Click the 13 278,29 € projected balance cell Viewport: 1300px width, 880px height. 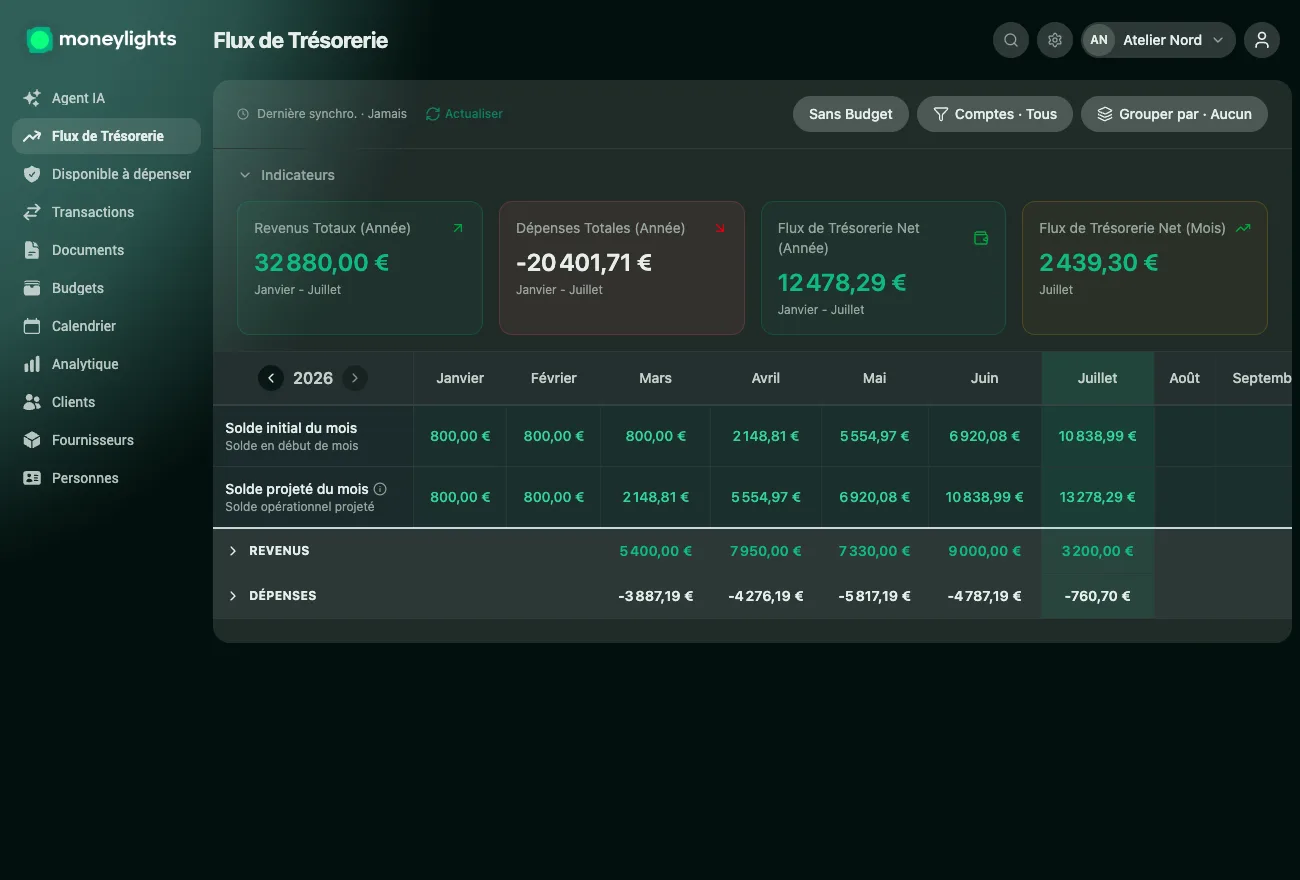[x=1098, y=497]
